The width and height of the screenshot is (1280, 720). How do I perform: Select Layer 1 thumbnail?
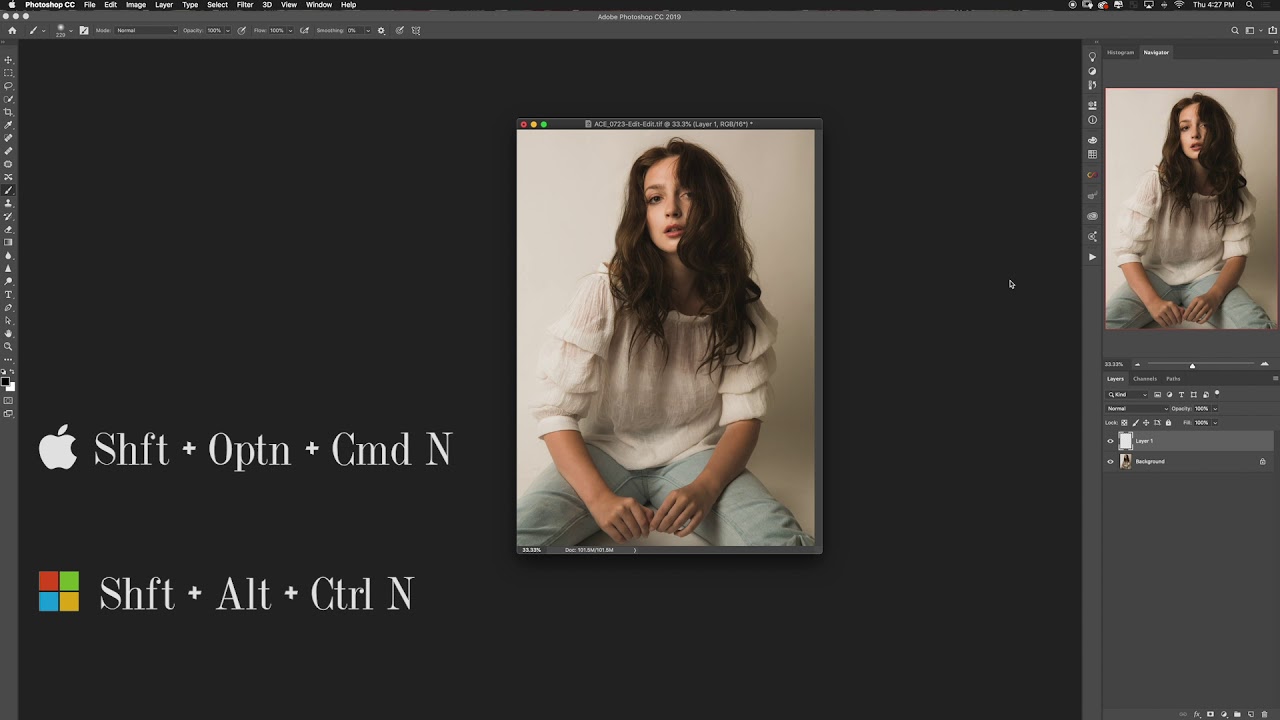pyautogui.click(x=1126, y=441)
